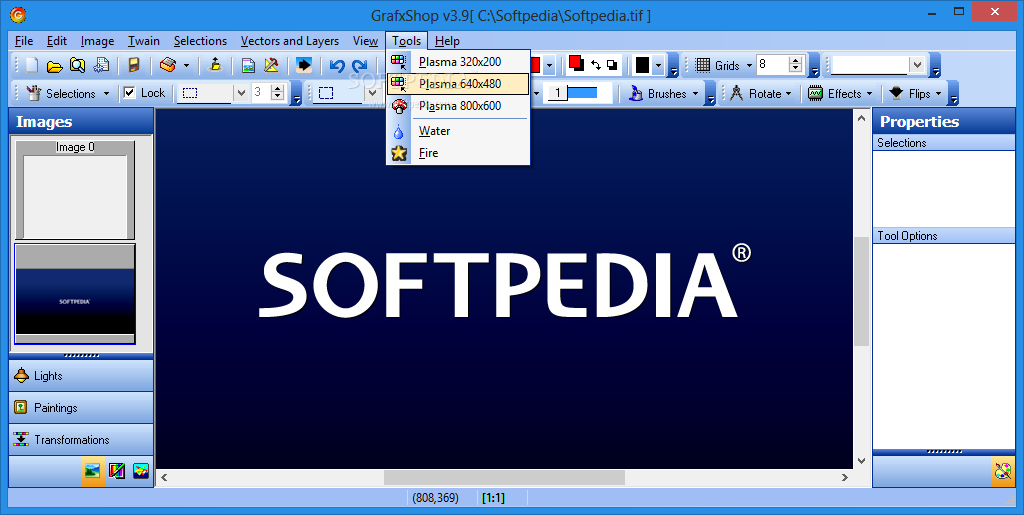Open the printer options dropdown arrow
The height and width of the screenshot is (515, 1024).
[186, 65]
